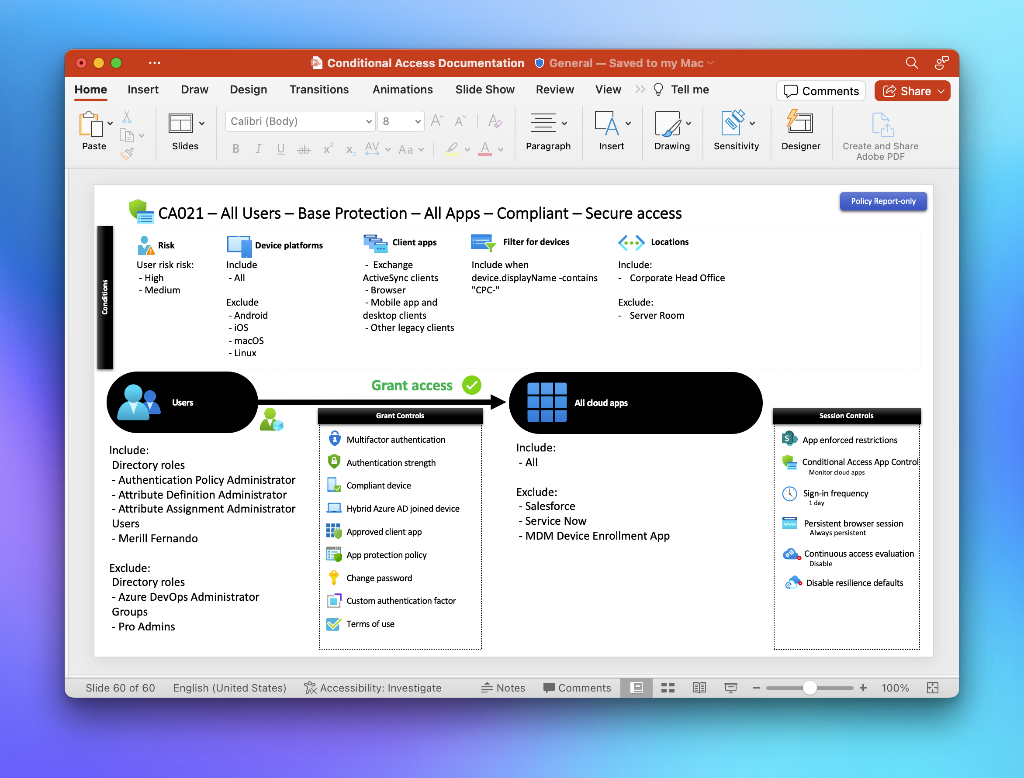Click the search icon in the title bar
1024x778 pixels.
click(x=911, y=62)
